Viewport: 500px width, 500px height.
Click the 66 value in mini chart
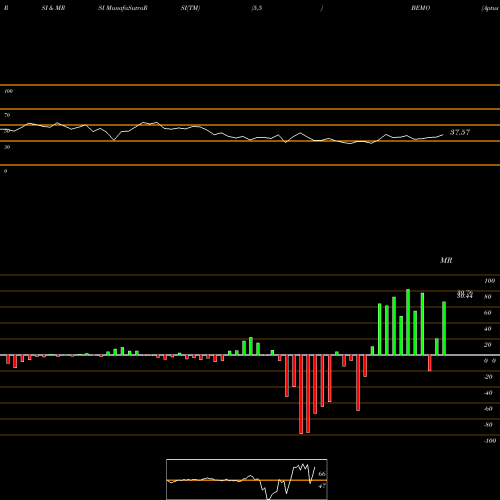coord(322,474)
